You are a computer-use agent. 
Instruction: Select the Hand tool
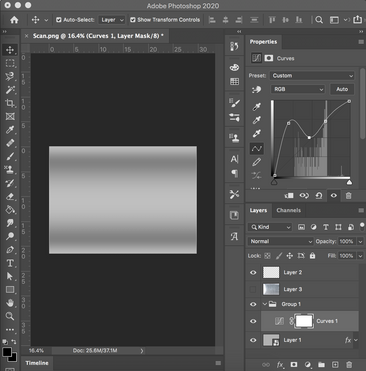(10, 303)
